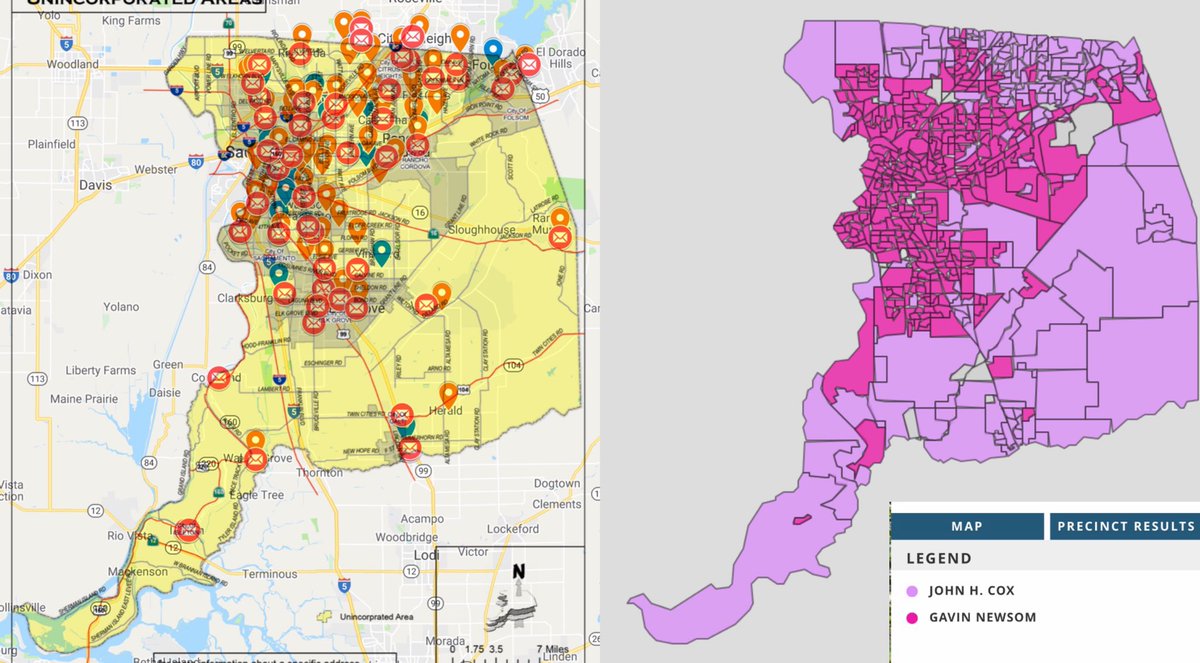Click the orange pin above Walnut Grove
This screenshot has width=1200, height=663.
(255, 440)
